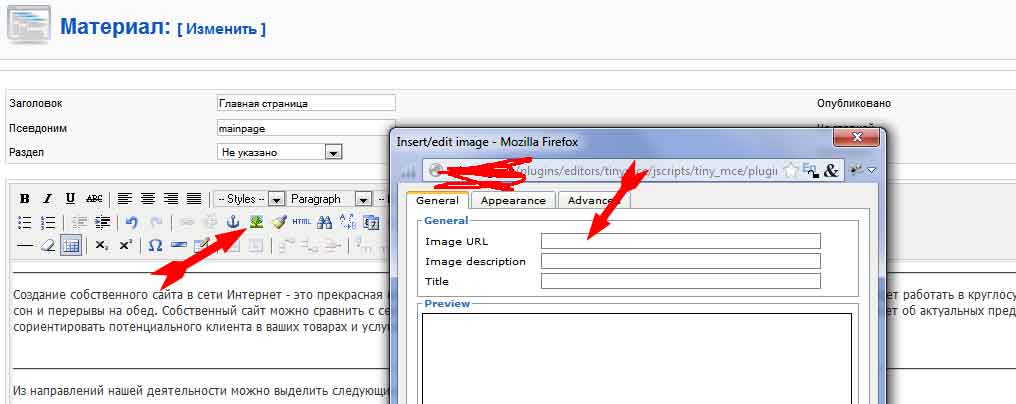Center align text in the editor
This screenshot has width=1016, height=404.
tap(148, 199)
